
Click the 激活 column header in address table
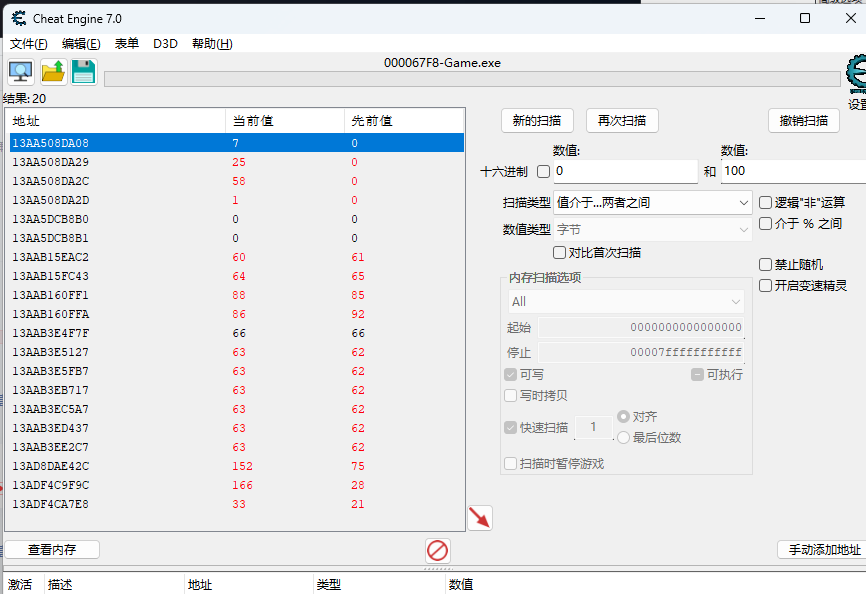22,584
